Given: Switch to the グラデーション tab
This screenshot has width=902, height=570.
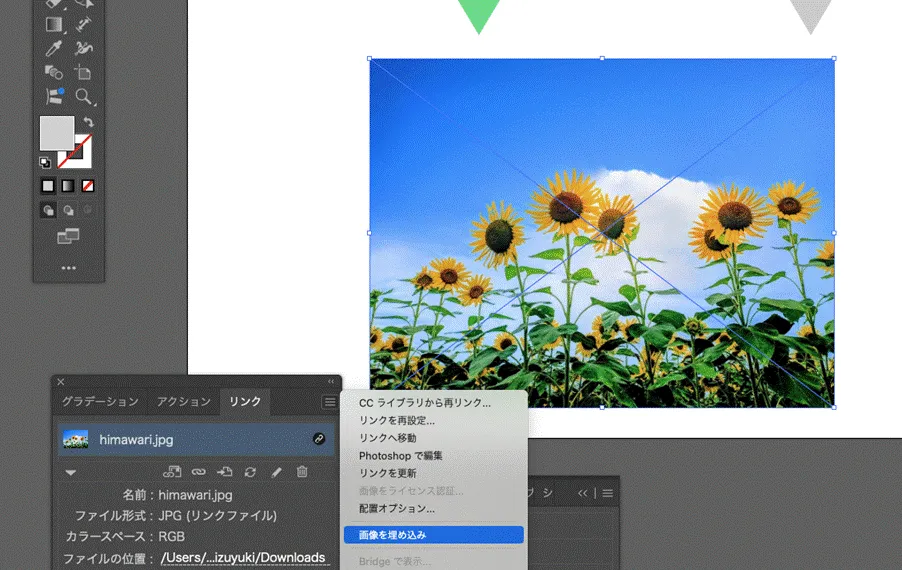Looking at the screenshot, I should pyautogui.click(x=100, y=402).
